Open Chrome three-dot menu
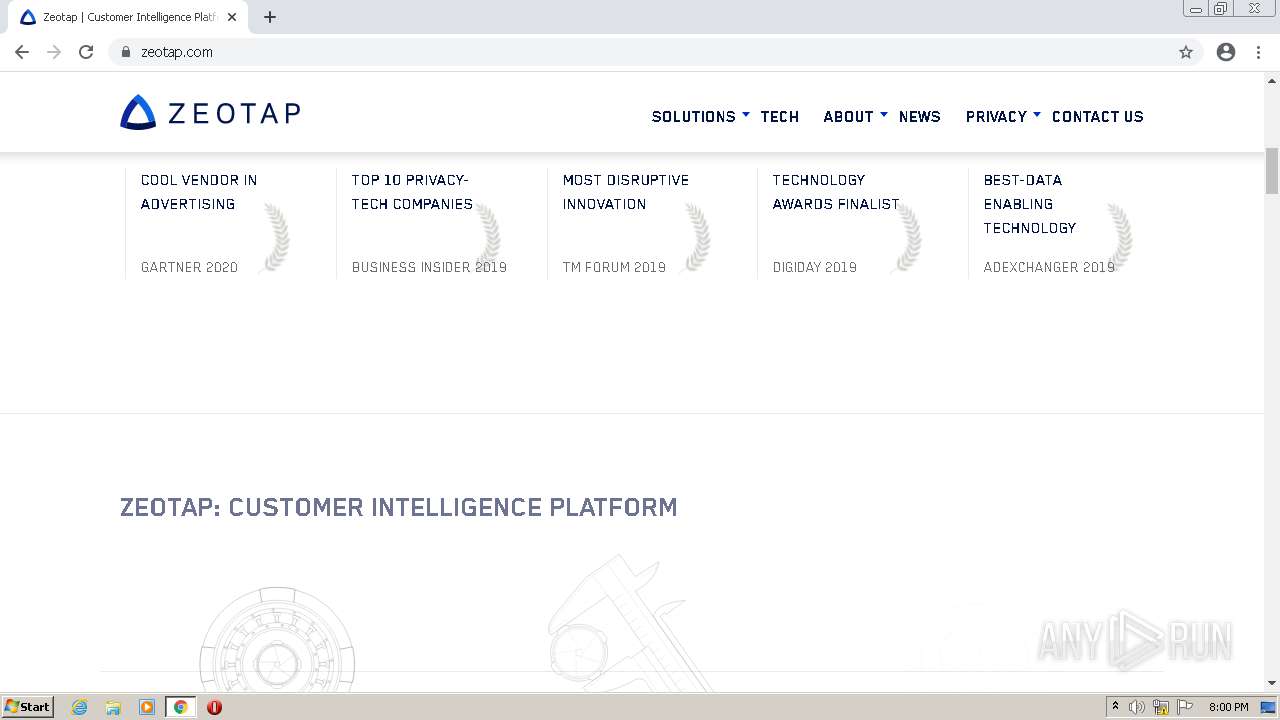1280x720 pixels. [1259, 52]
